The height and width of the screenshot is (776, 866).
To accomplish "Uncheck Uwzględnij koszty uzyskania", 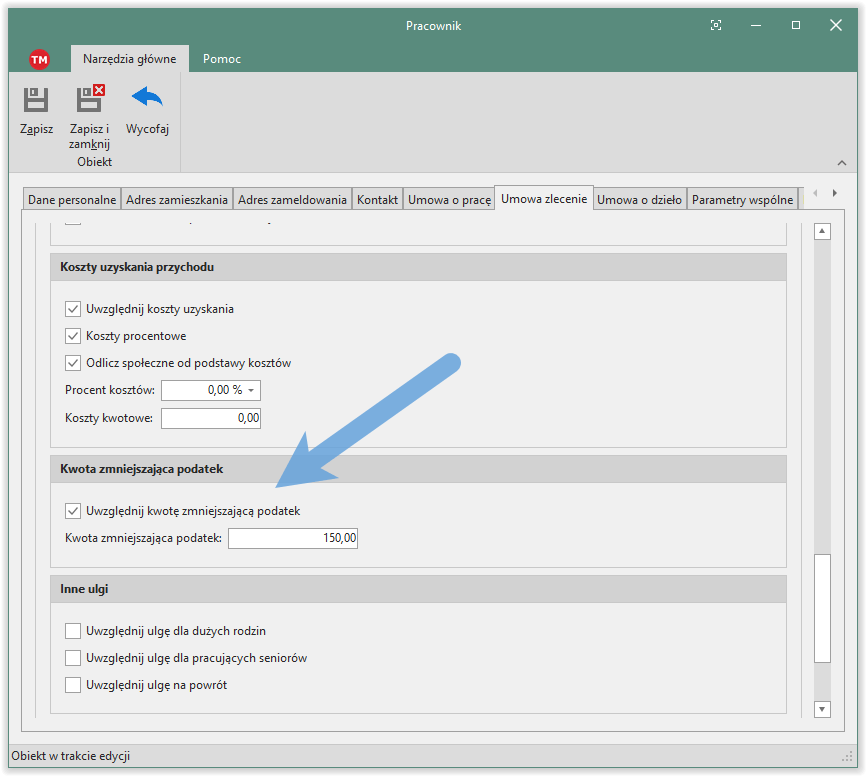I will pyautogui.click(x=73, y=309).
